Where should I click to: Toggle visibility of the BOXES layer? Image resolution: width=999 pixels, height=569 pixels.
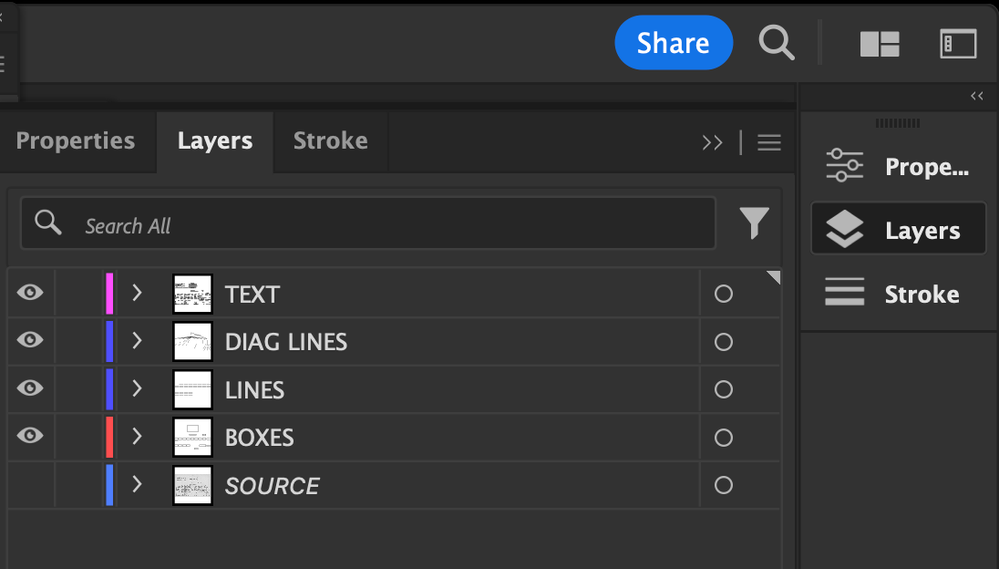tap(31, 436)
